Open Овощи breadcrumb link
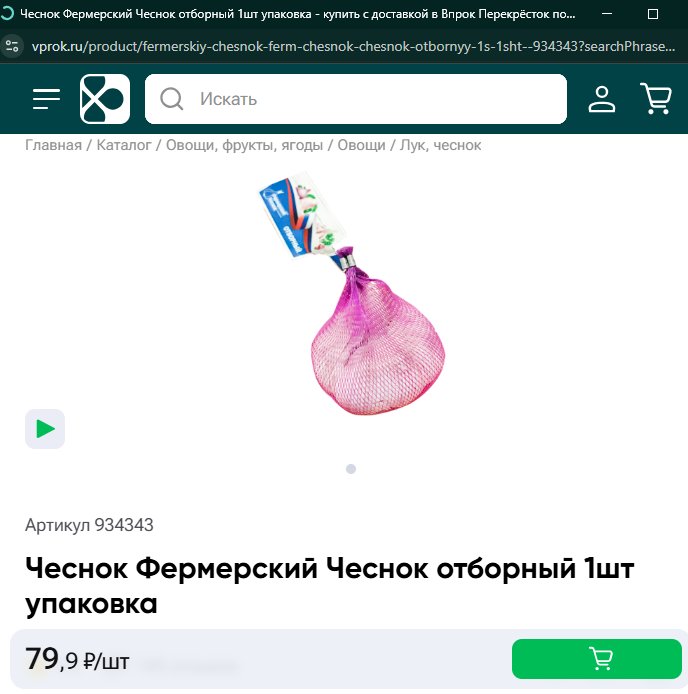Screen dimensions: 688x694 pos(361,145)
